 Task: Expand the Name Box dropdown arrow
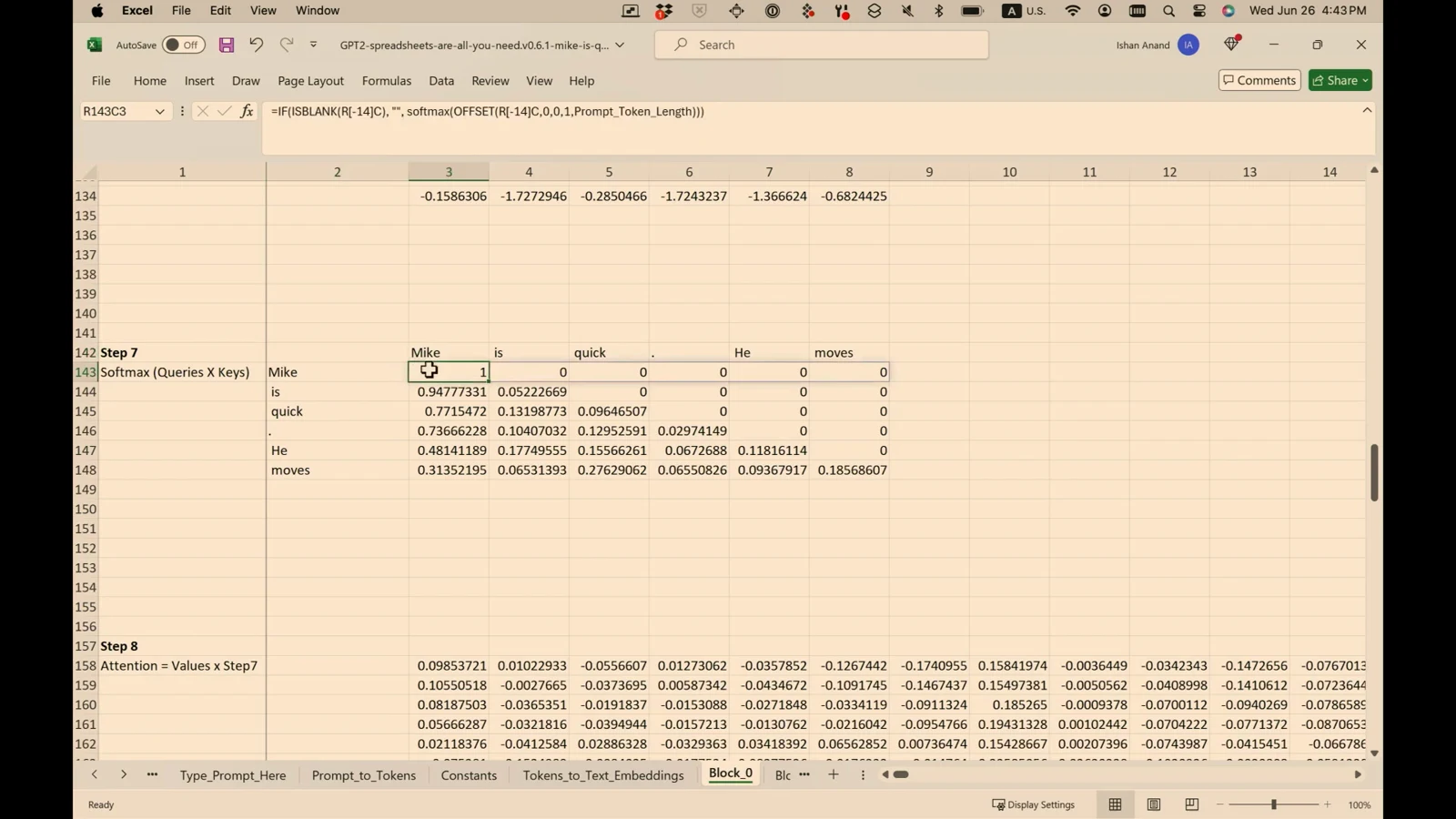(x=160, y=112)
